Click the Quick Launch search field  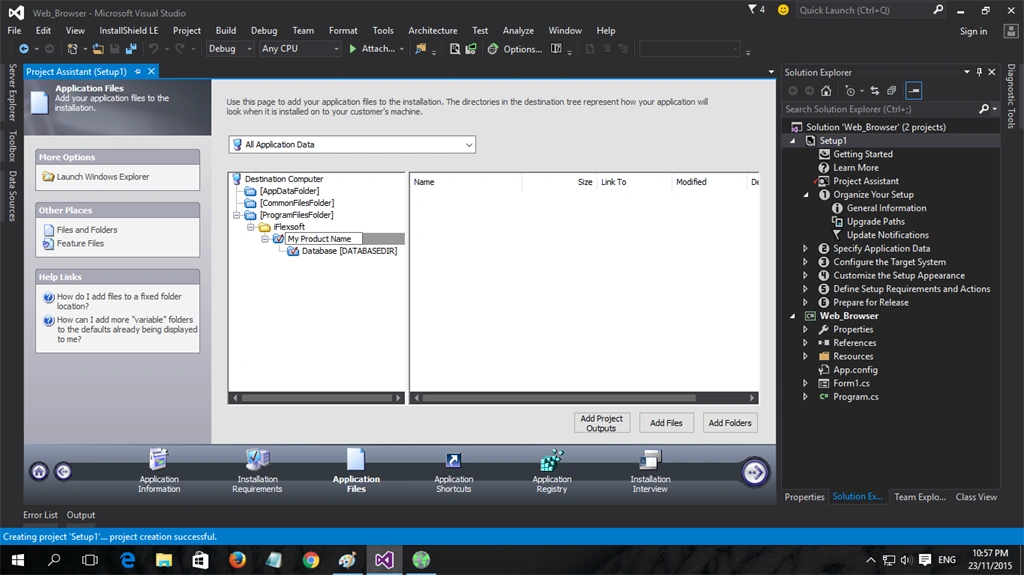click(863, 10)
